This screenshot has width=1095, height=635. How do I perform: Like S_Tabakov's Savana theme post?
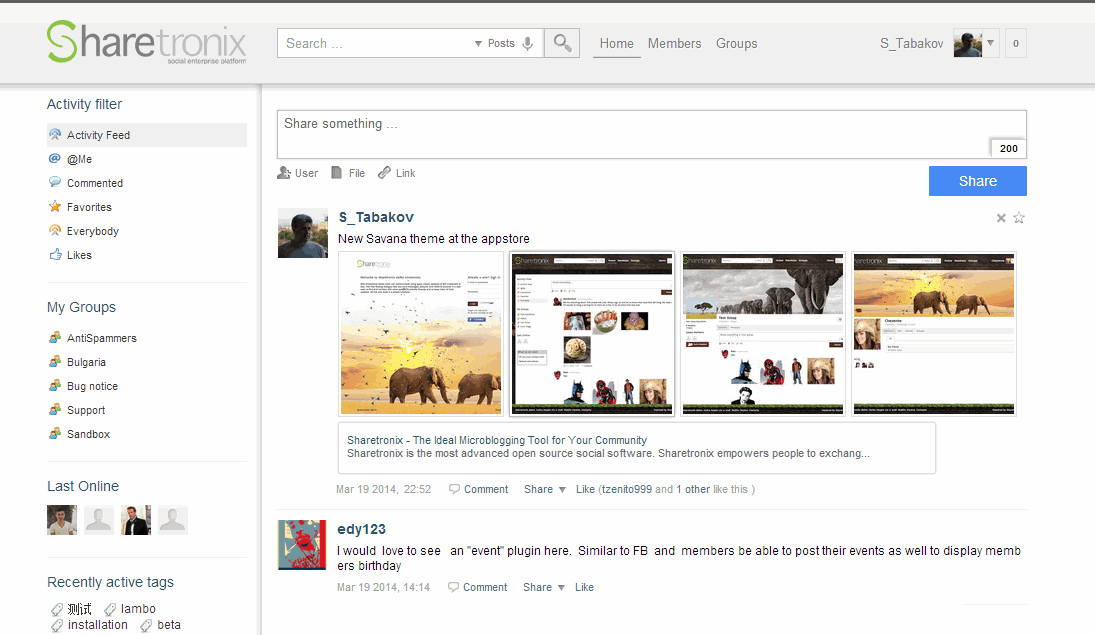pos(585,489)
